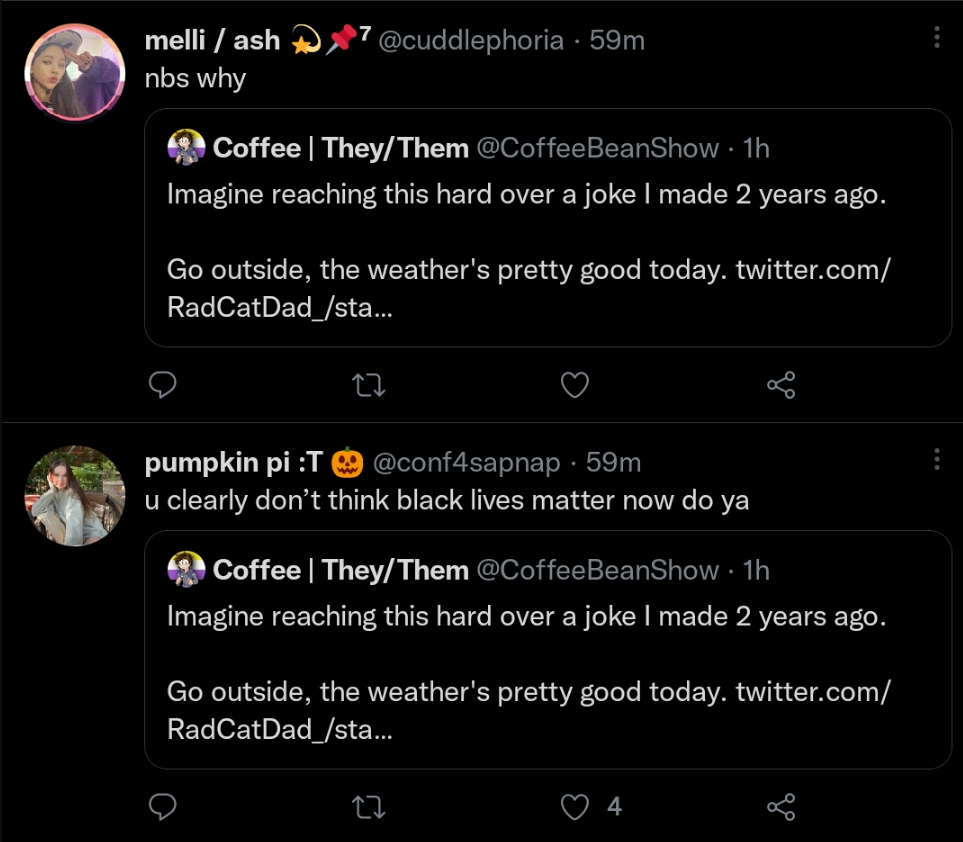The image size is (963, 842).
Task: Open the twitter.com/RadCatDad_ link in the second quote
Action: [528, 711]
